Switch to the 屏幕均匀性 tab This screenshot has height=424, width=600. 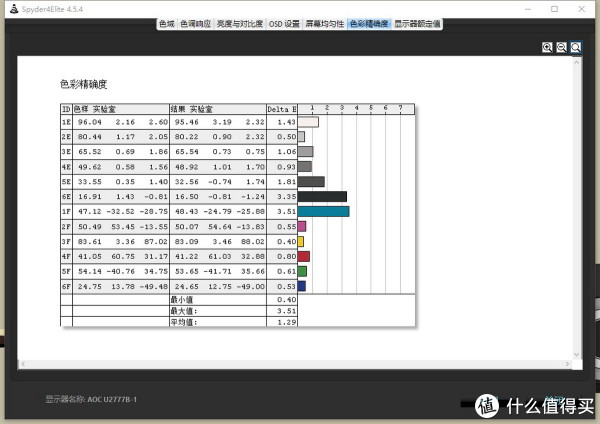click(x=324, y=24)
